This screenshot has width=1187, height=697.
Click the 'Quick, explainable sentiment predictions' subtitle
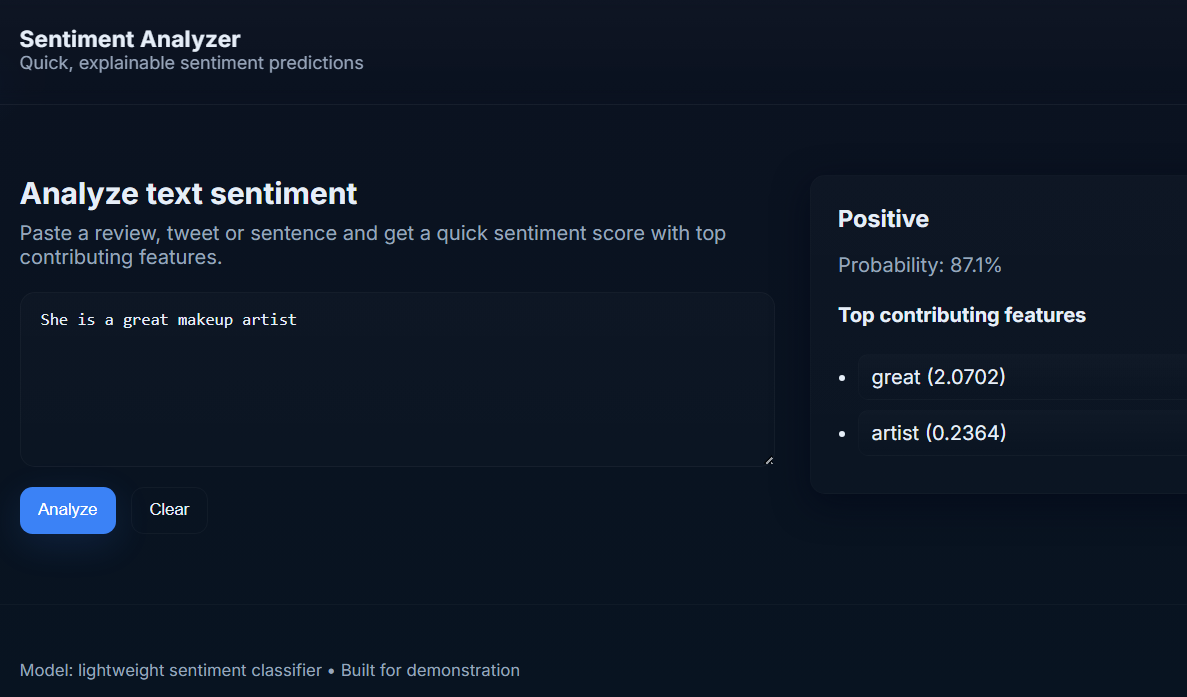click(x=191, y=63)
